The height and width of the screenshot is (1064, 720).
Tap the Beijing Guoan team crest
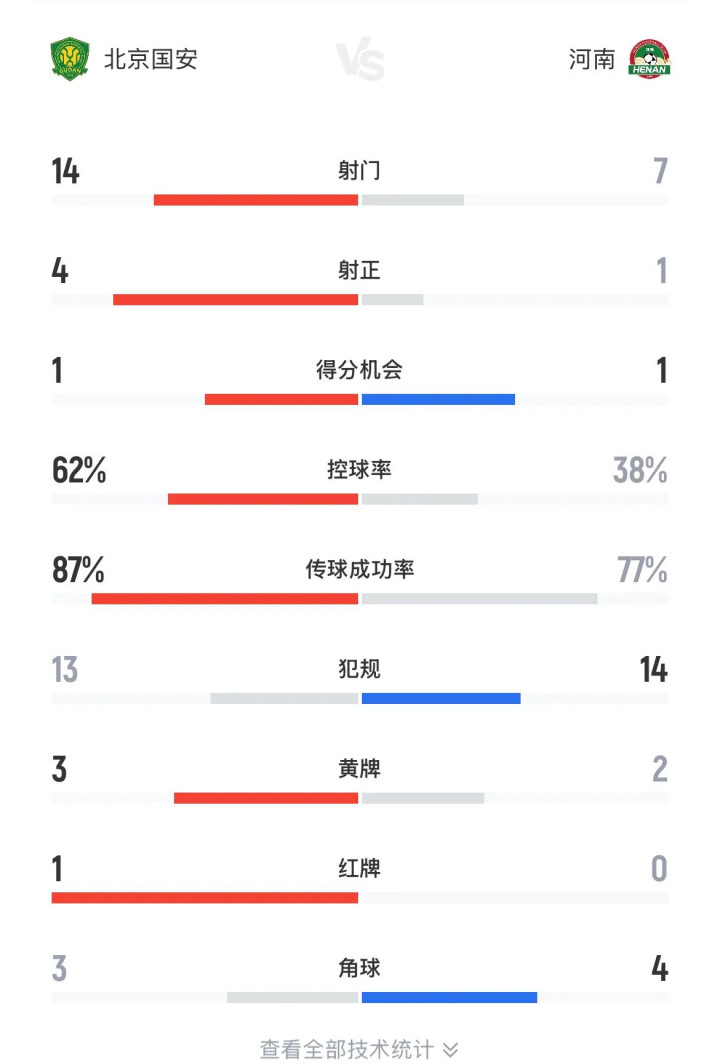pyautogui.click(x=70, y=59)
